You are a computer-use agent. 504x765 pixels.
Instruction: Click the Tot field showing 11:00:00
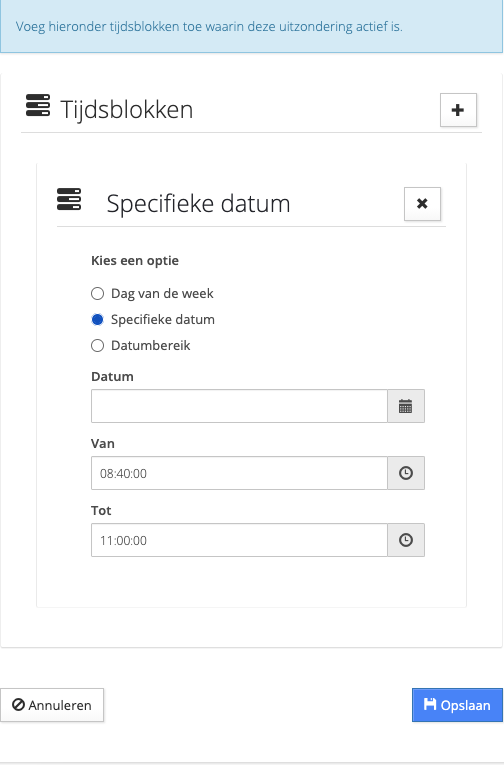[239, 540]
